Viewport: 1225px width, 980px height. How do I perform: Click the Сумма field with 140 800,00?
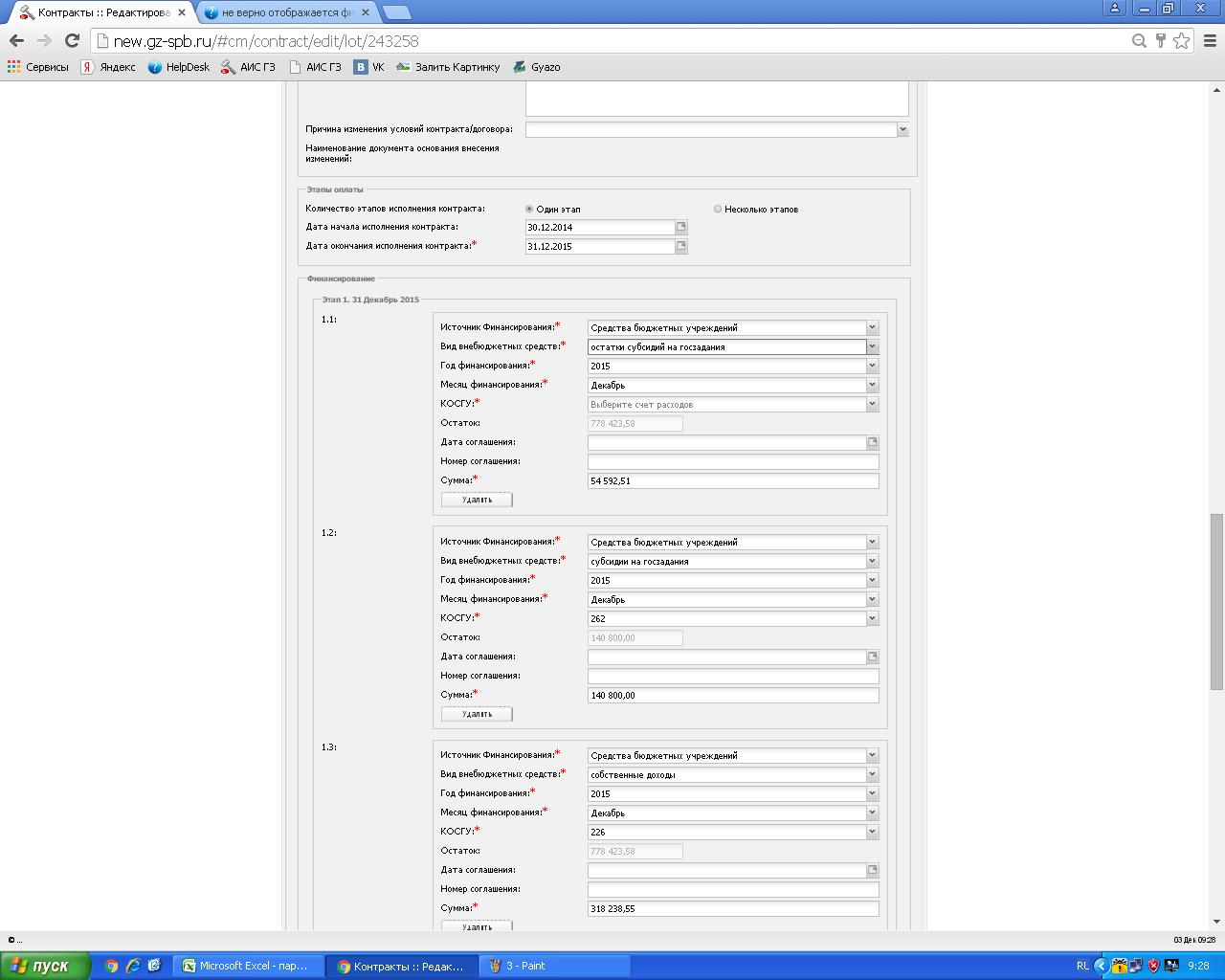click(x=733, y=695)
